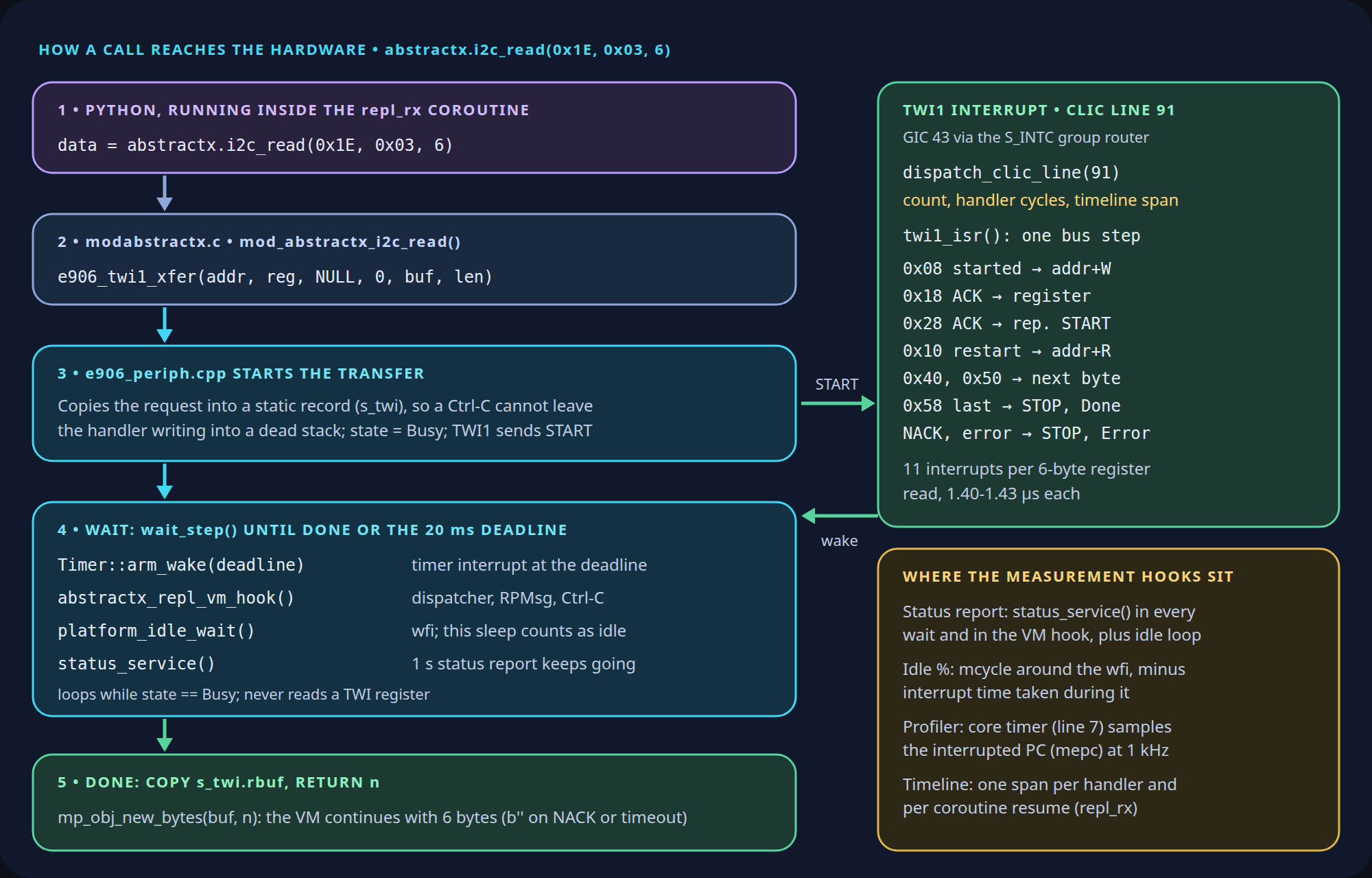The height and width of the screenshot is (878, 1372).
Task: Select the 'e906_twi1_xfer(addr, reg, NULL, 0, buf, len)' line
Action: pyautogui.click(x=275, y=277)
